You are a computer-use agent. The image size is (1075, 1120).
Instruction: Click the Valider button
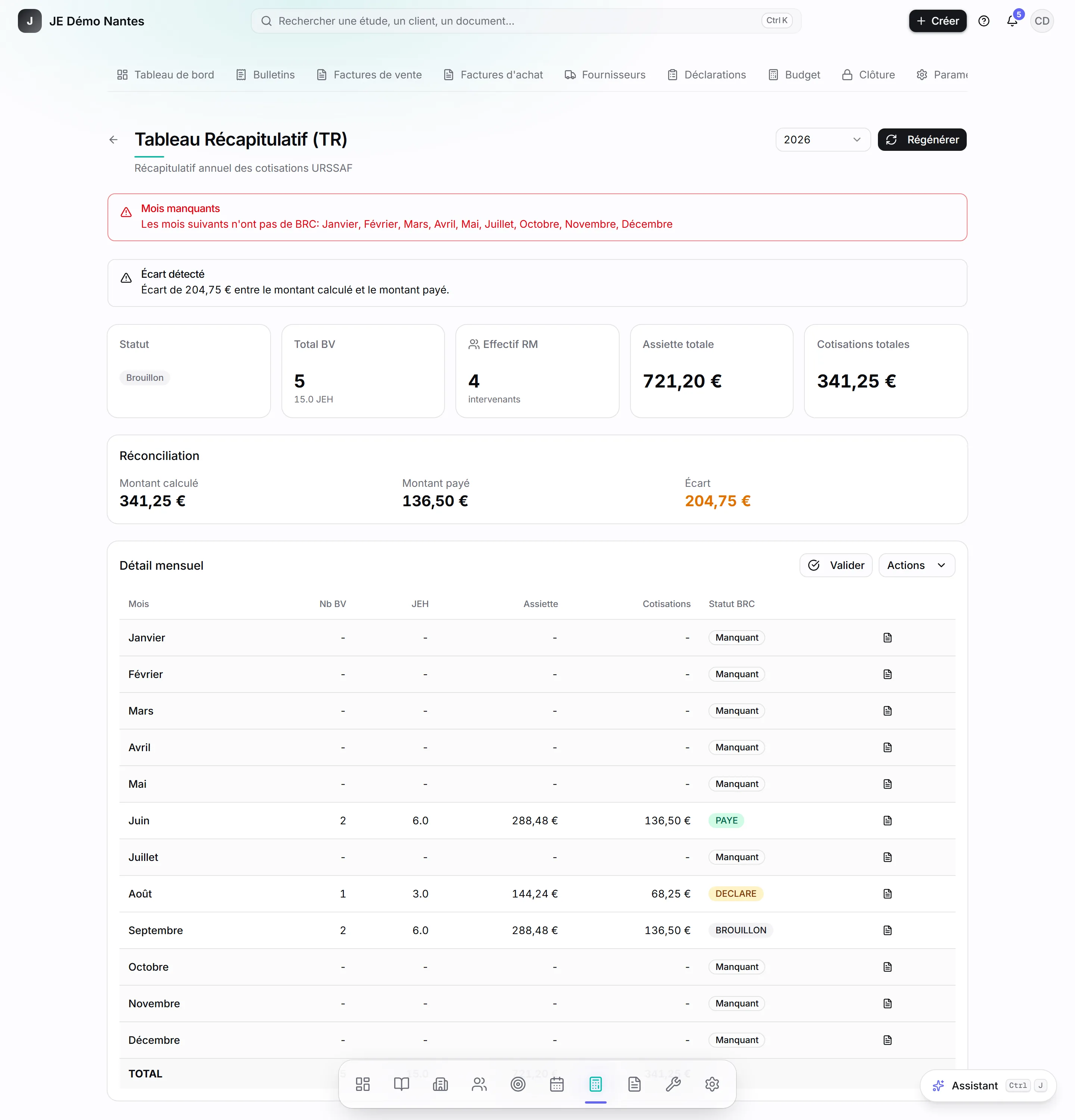coord(836,565)
